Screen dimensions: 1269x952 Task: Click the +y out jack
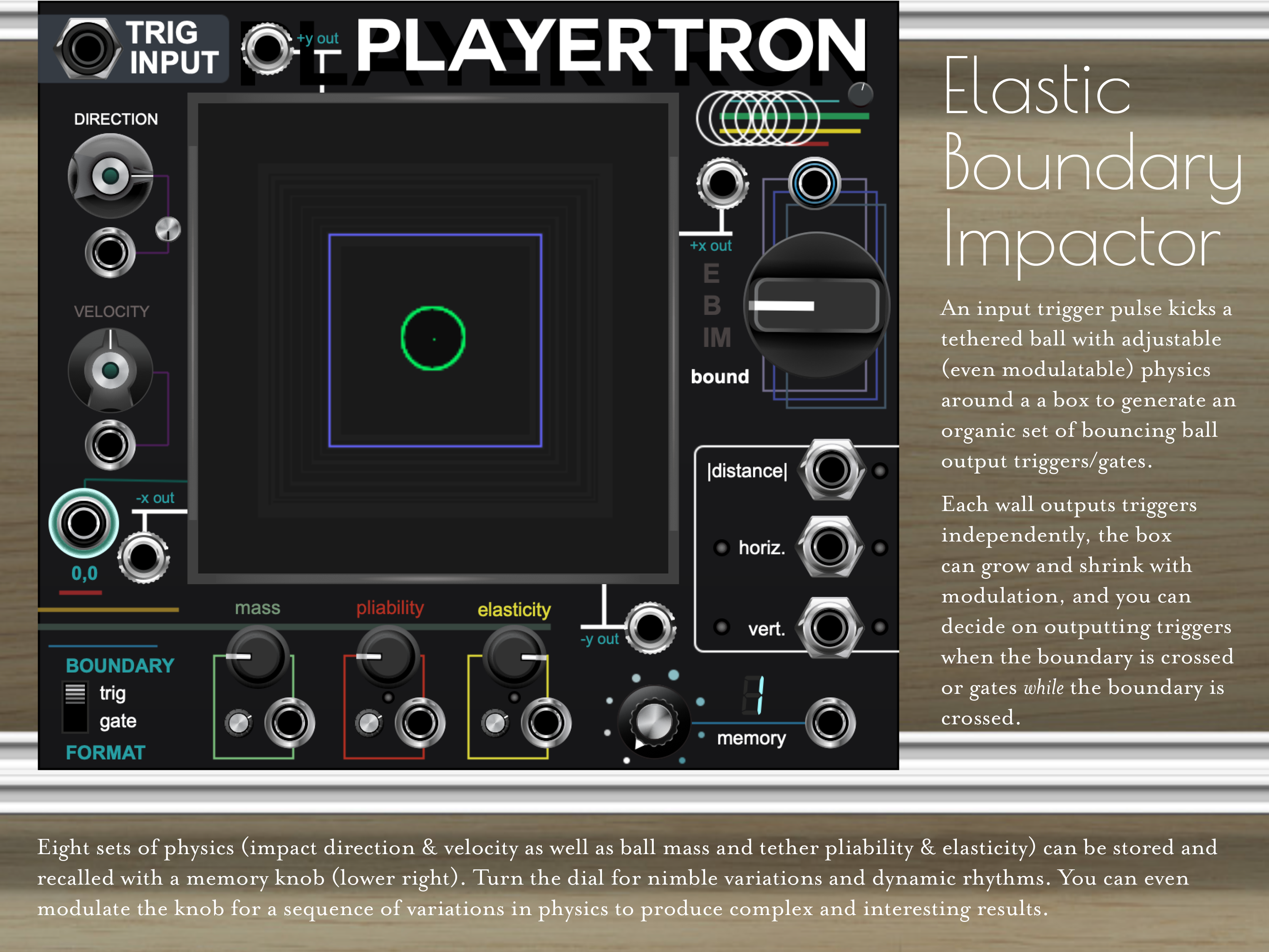tap(267, 48)
